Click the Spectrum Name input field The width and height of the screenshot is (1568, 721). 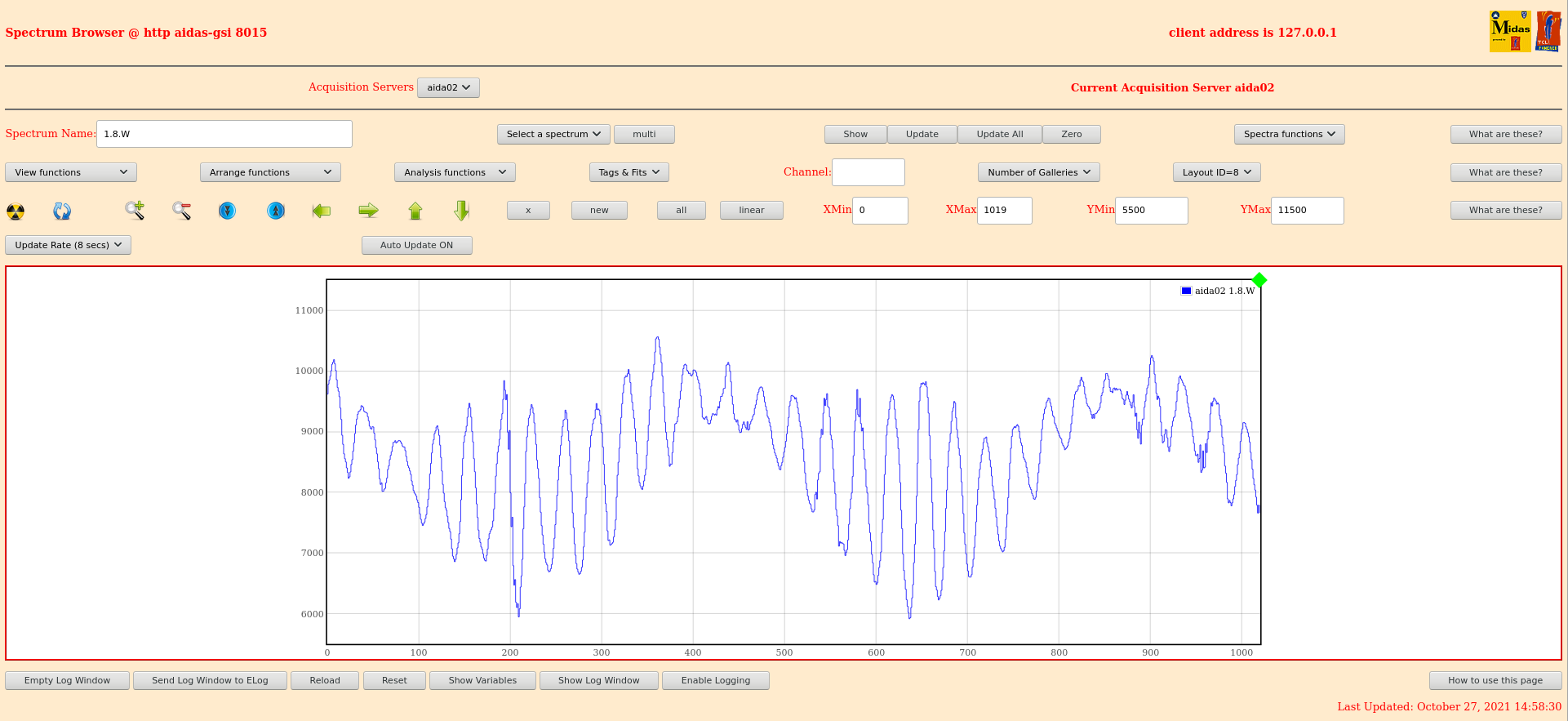pos(224,134)
